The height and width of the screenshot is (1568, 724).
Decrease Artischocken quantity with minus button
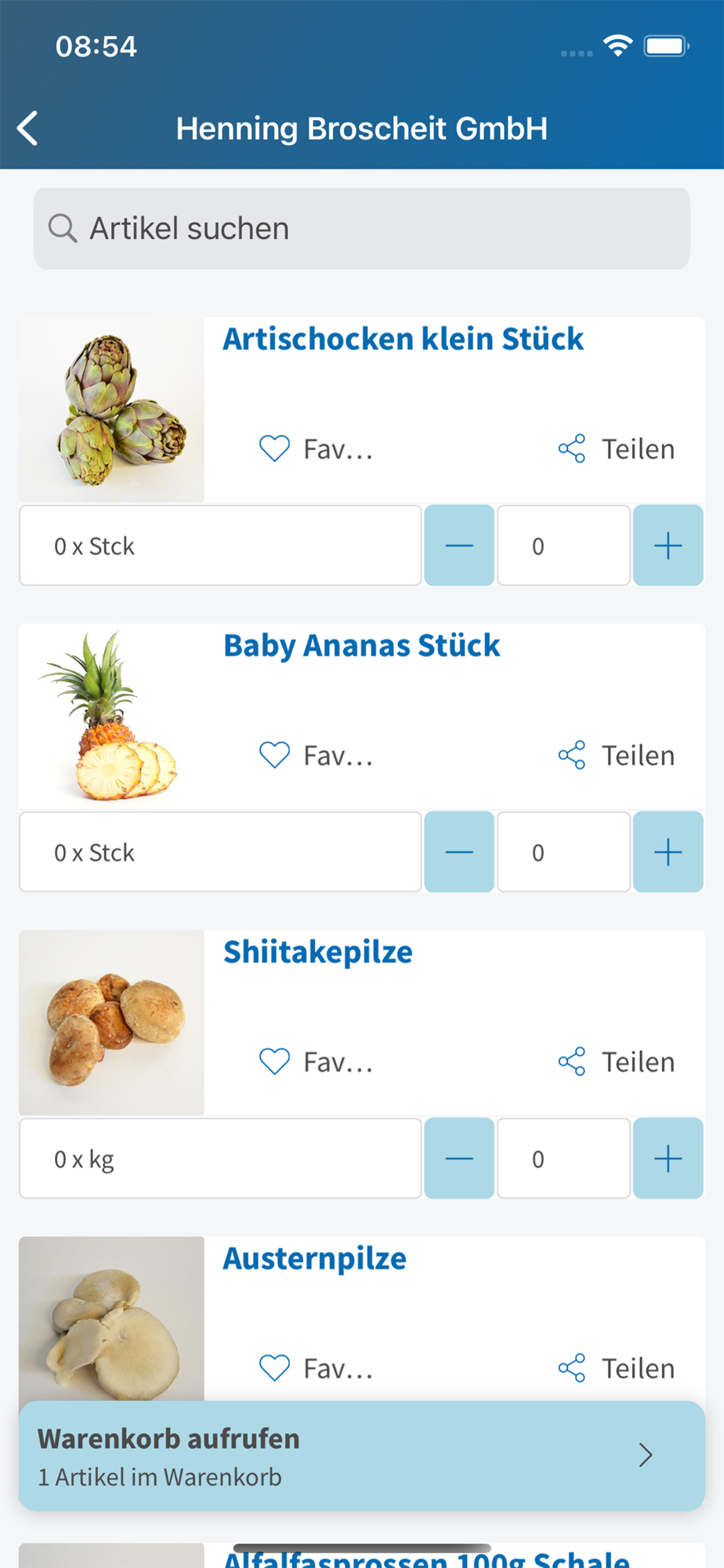click(x=459, y=546)
